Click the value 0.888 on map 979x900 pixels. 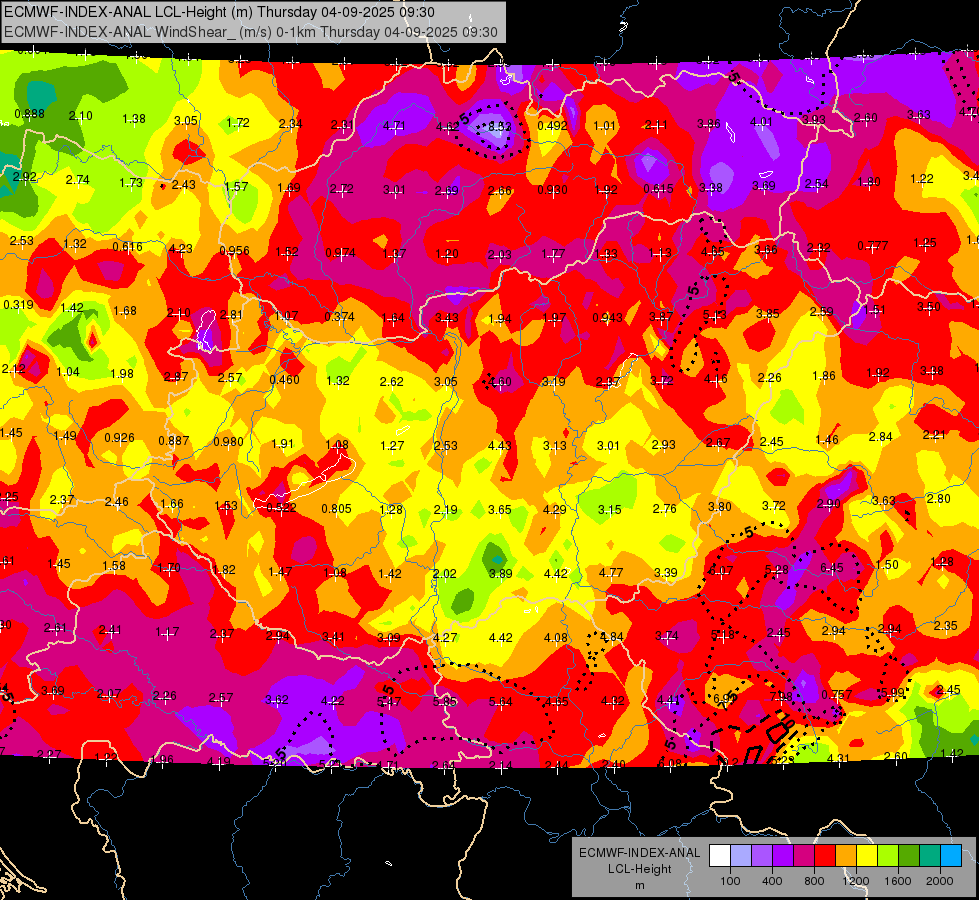click(x=29, y=114)
